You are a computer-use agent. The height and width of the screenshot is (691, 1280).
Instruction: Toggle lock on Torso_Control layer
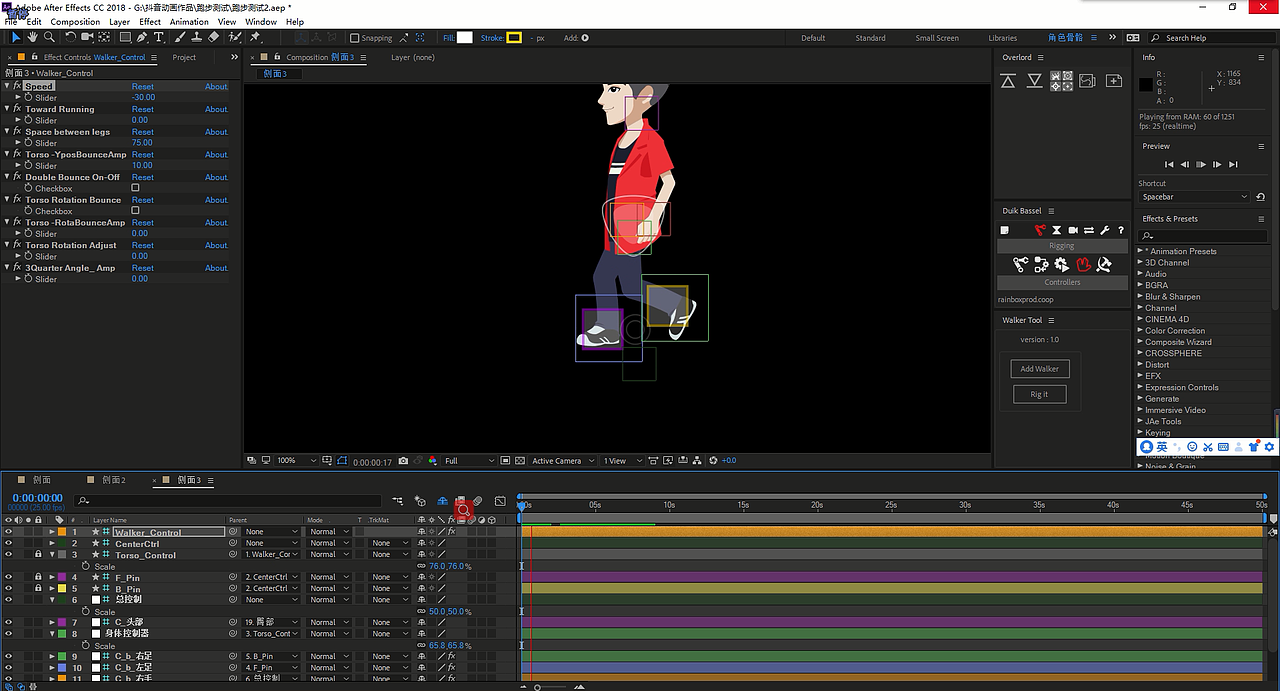[x=38, y=554]
